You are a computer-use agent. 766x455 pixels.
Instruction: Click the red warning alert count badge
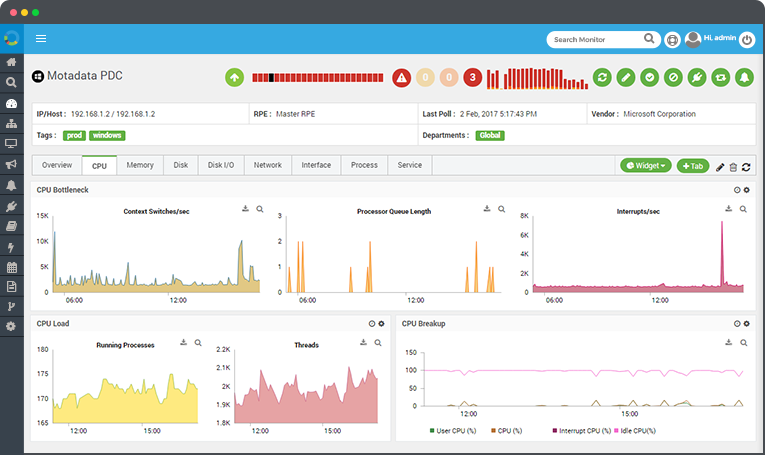click(x=401, y=77)
